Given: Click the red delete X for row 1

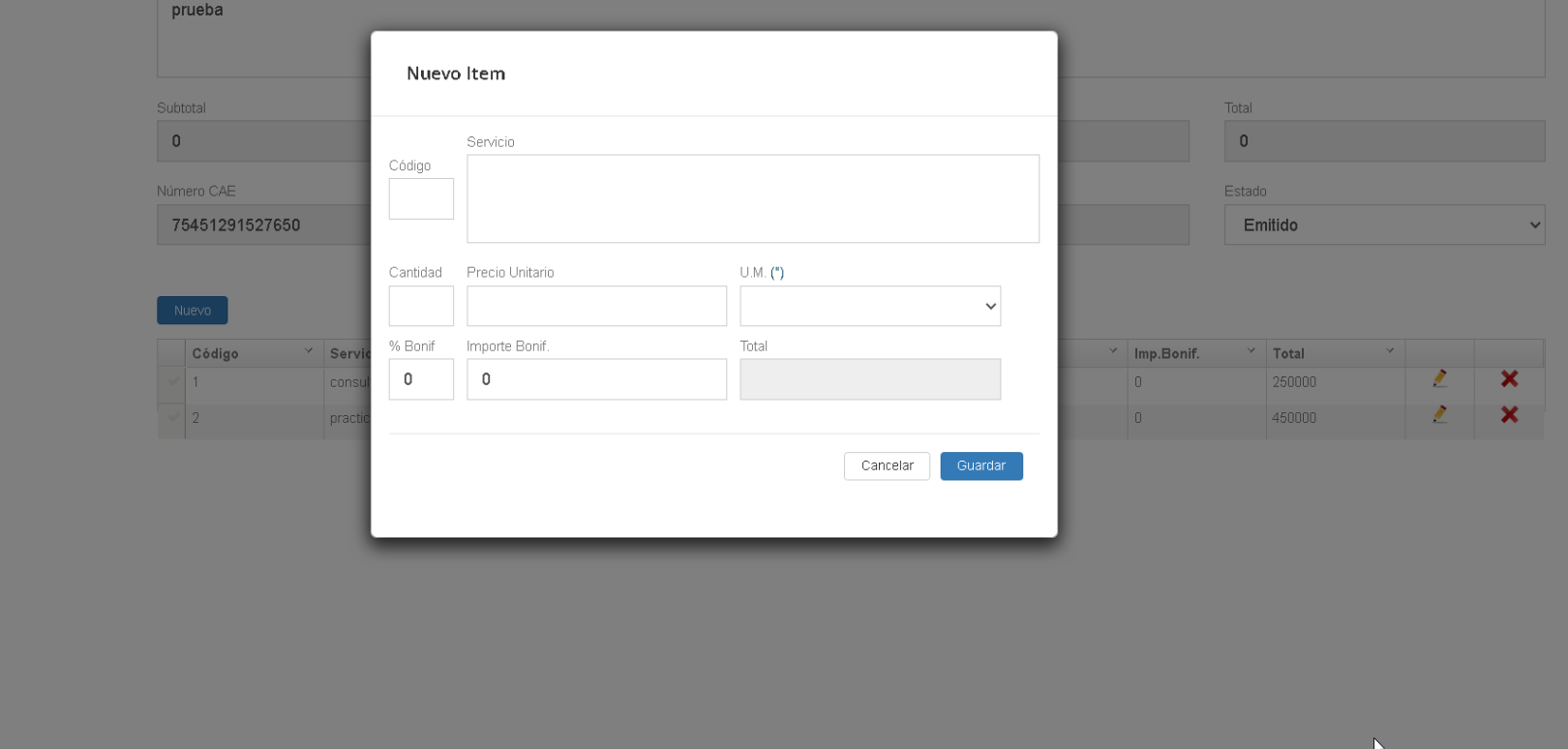Looking at the screenshot, I should (1509, 379).
